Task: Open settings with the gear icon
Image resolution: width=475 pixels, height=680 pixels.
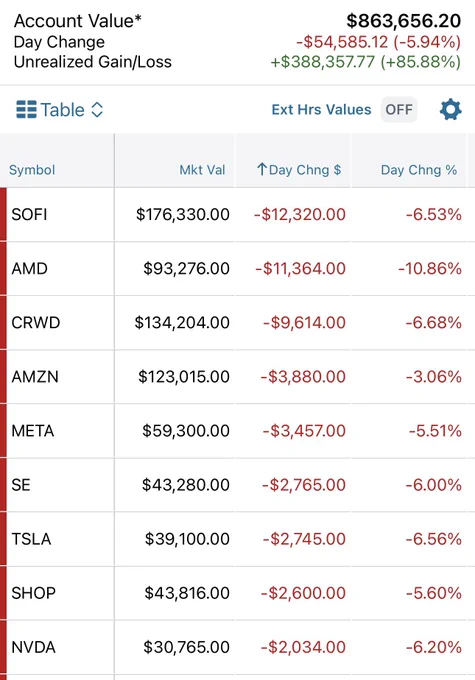Action: [x=450, y=110]
